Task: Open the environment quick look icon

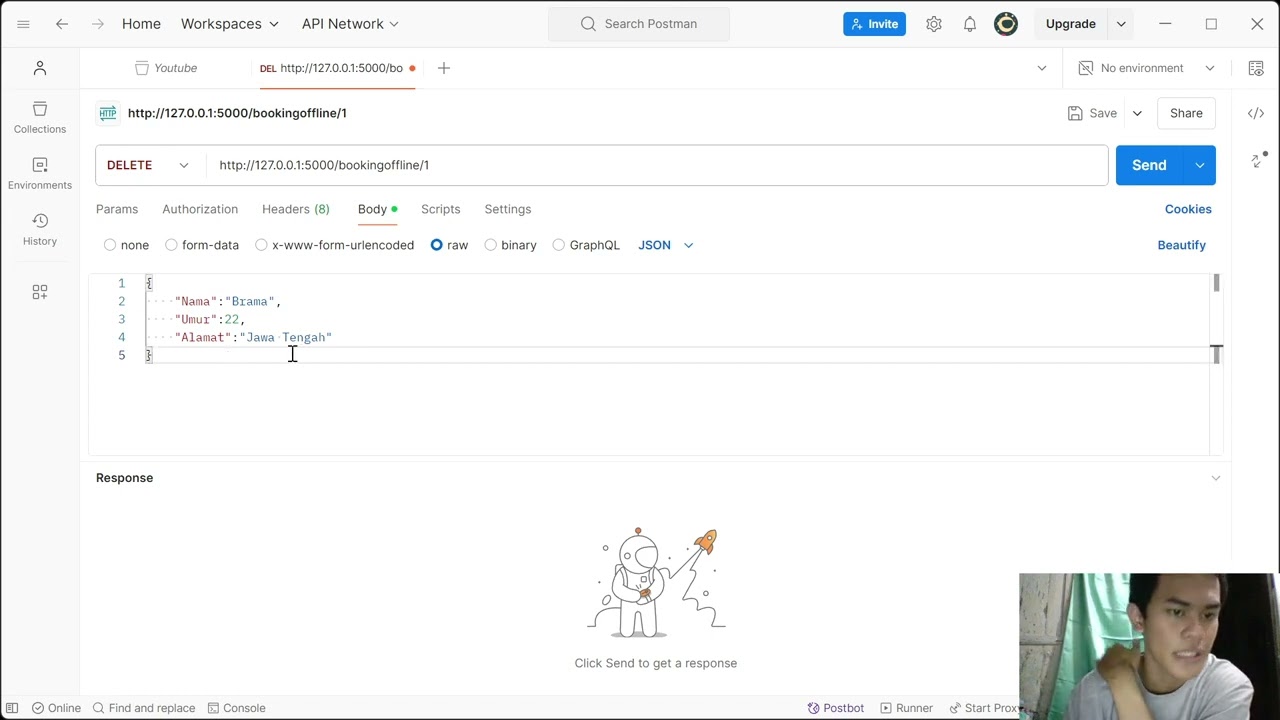Action: point(1256,68)
